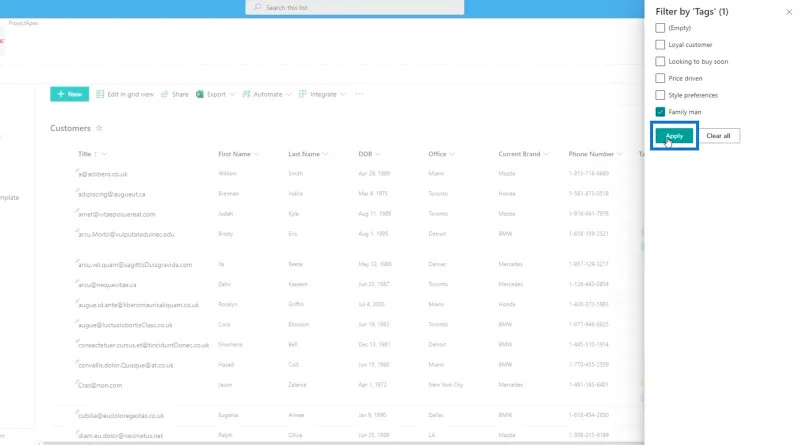Apply the Tags filter
This screenshot has height=445, width=800.
click(674, 136)
